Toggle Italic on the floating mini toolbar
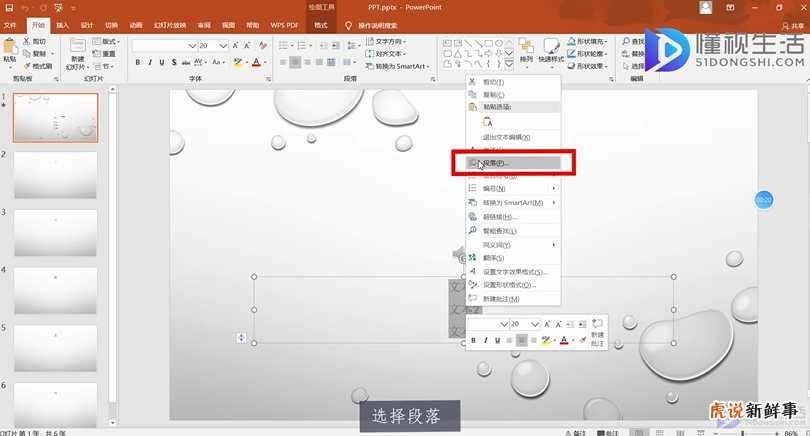This screenshot has width=810, height=436. [485, 341]
